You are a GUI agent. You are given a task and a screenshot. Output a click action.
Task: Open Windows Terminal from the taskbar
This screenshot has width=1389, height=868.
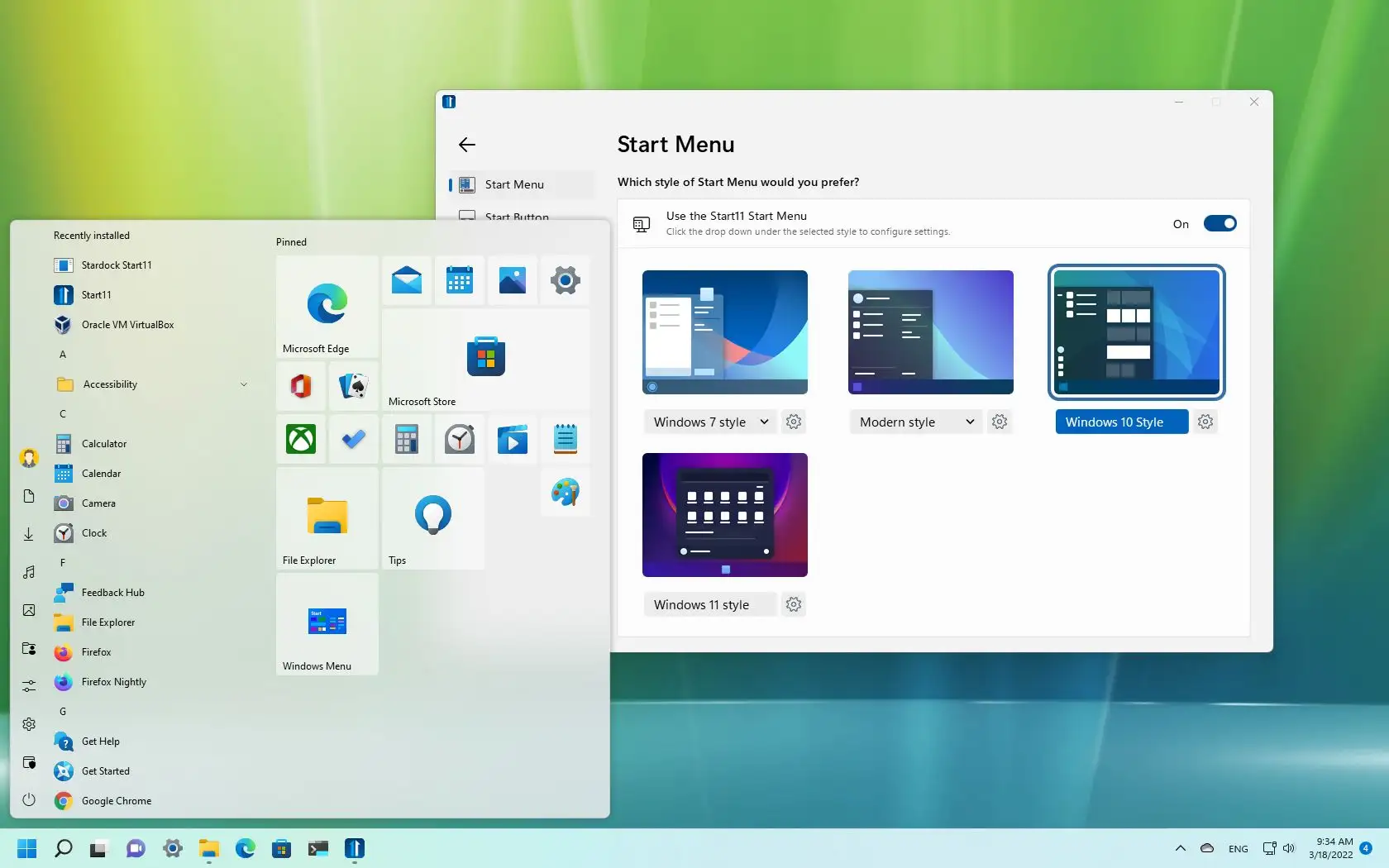(x=318, y=849)
